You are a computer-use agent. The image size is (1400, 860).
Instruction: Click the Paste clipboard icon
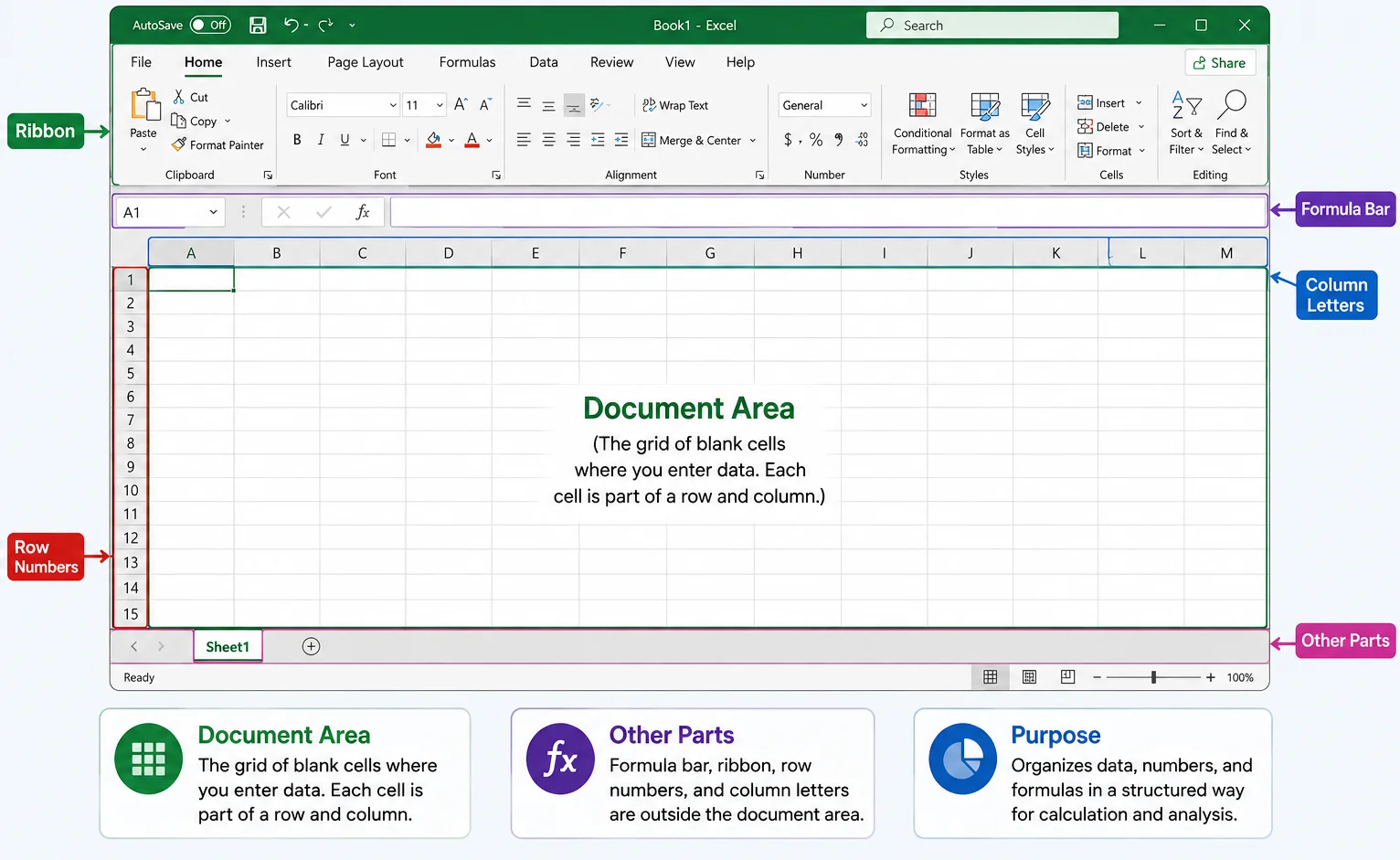144,105
